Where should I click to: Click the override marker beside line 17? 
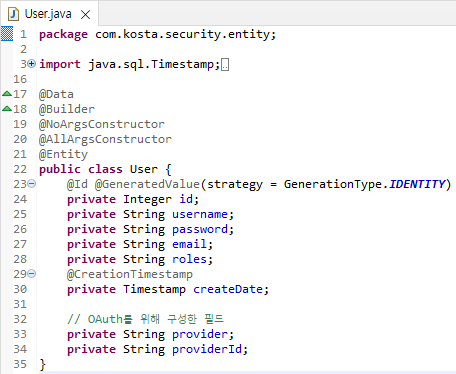tap(7, 94)
